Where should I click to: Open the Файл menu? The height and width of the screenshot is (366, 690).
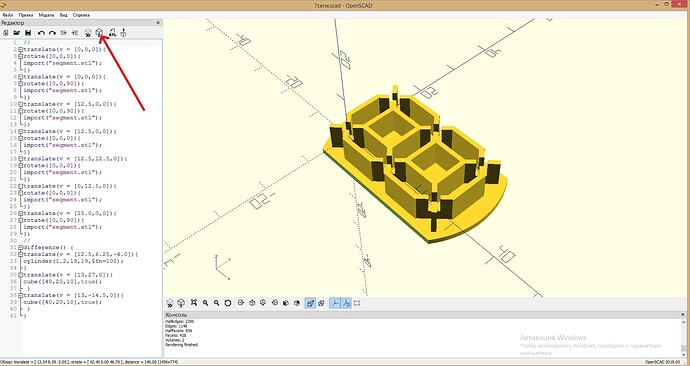7,15
